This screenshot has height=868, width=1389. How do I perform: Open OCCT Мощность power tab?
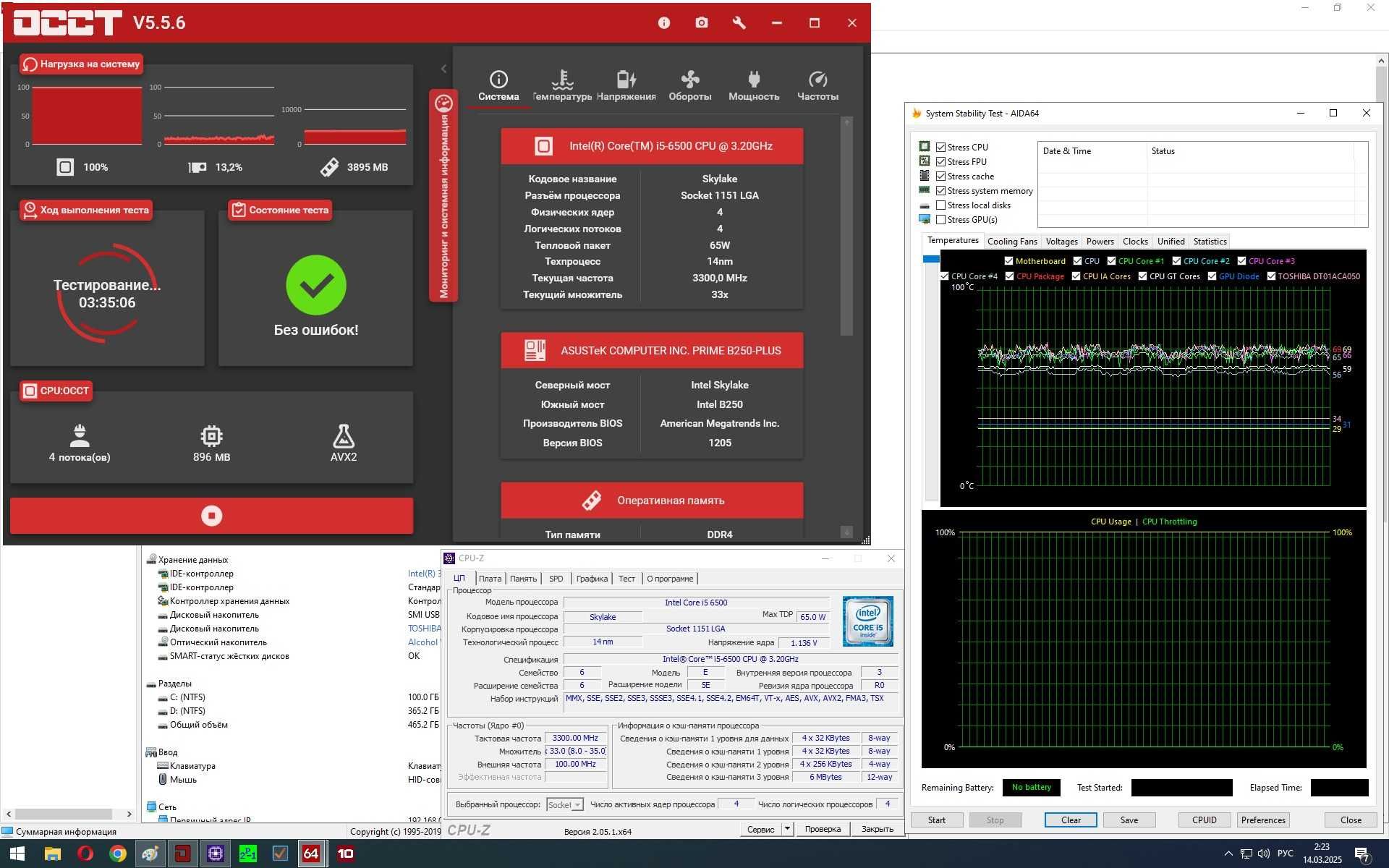[754, 86]
